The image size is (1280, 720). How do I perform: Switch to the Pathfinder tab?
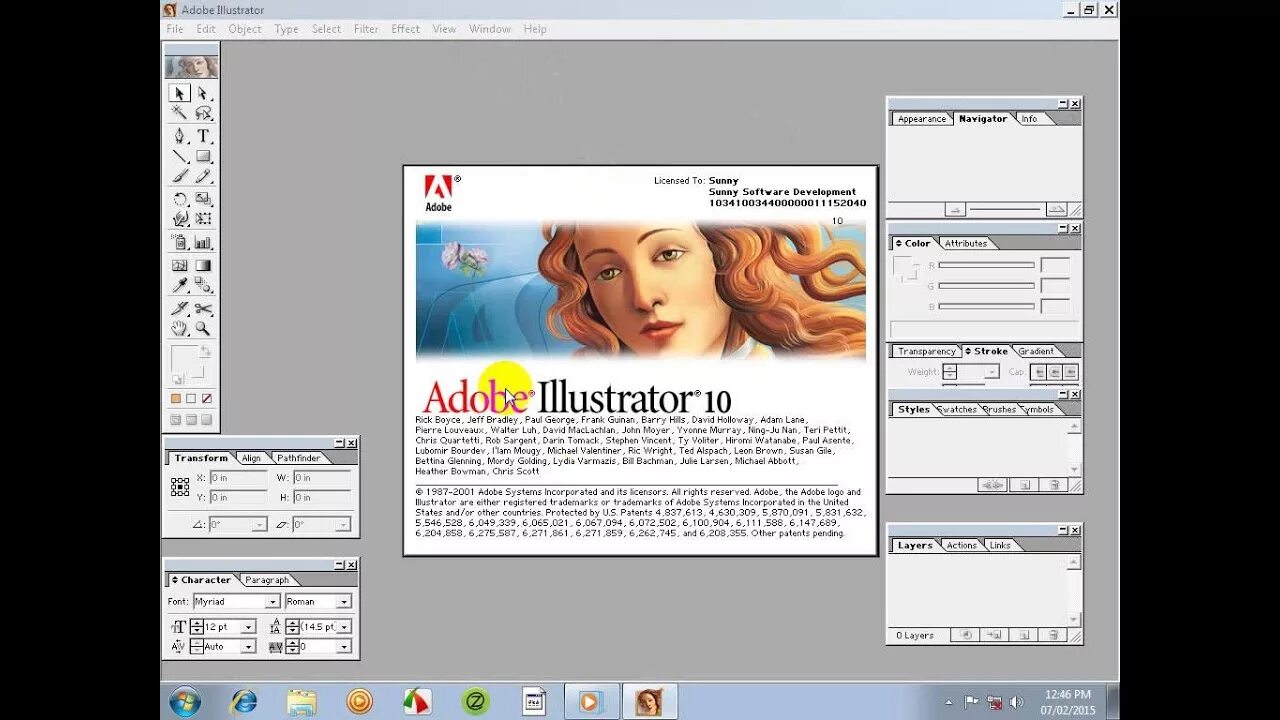(298, 458)
